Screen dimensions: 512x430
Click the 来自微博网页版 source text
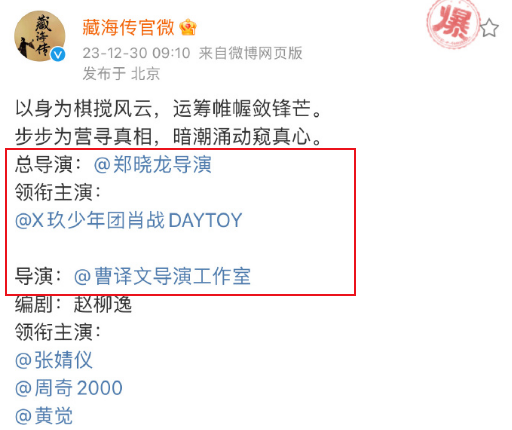coord(251,53)
